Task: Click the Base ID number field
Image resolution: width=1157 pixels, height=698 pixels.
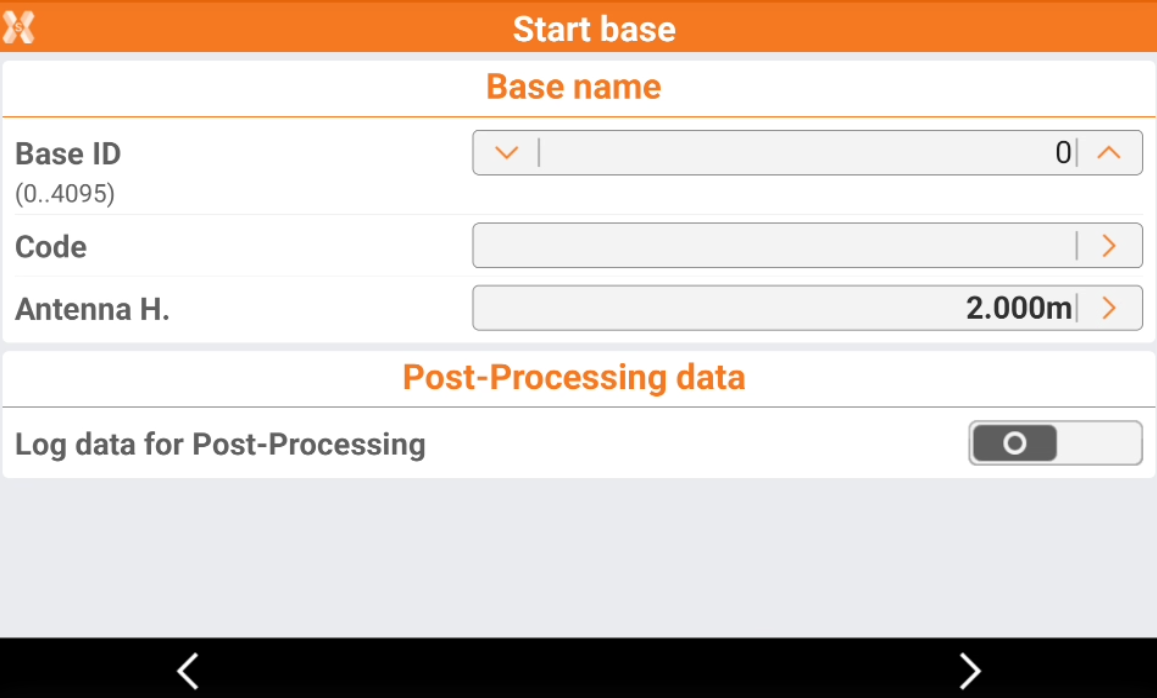Action: (x=806, y=153)
